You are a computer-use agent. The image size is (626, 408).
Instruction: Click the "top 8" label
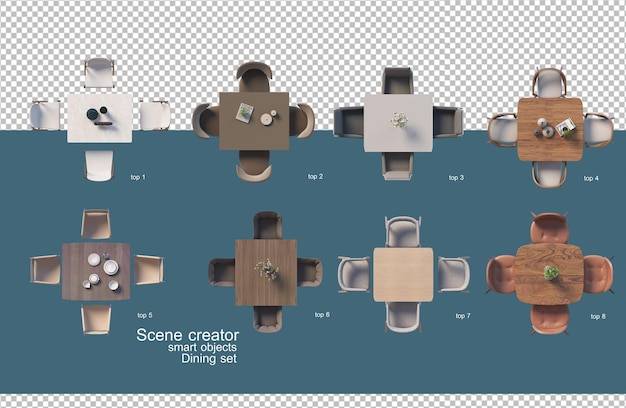[598, 316]
